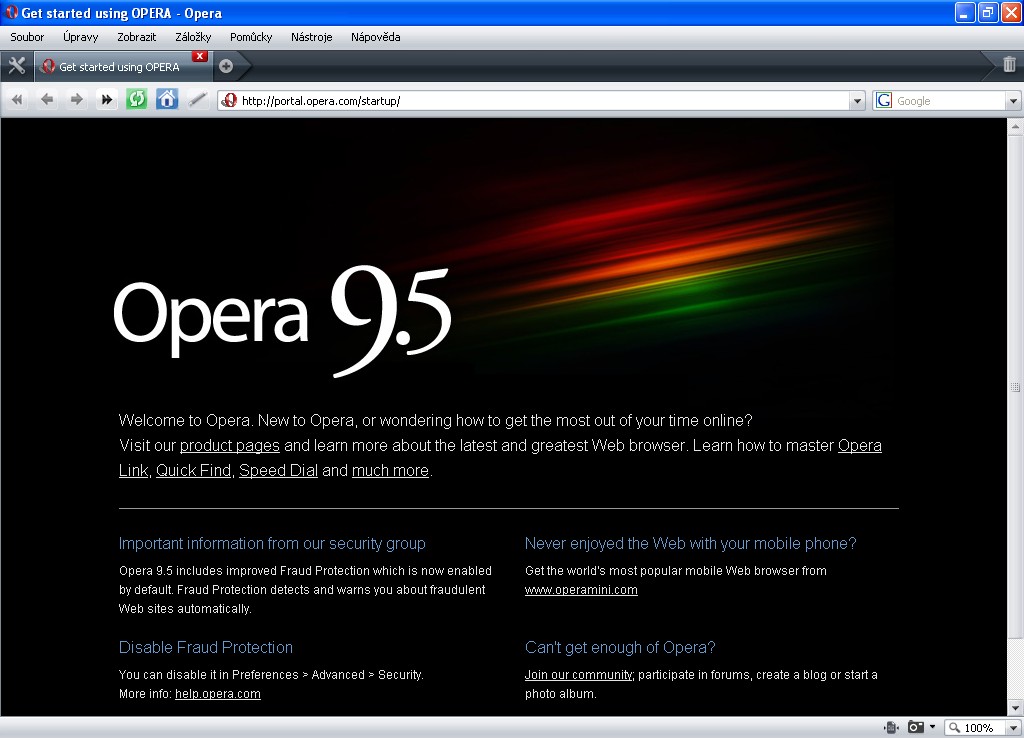Select the Get started using OPERA tab
Screen dimensions: 1024x738
121,67
